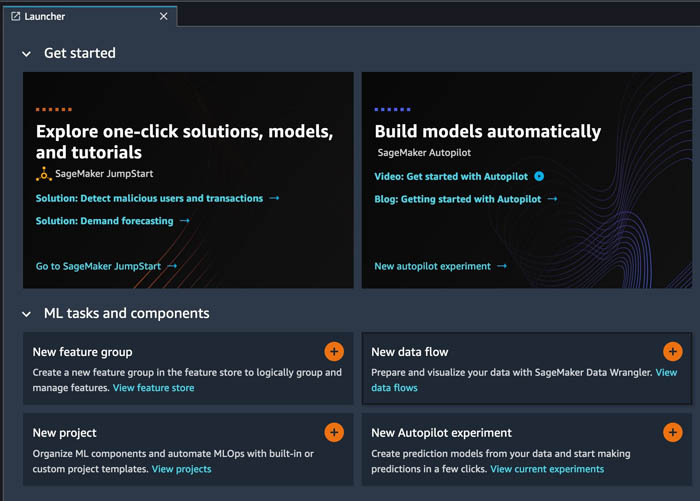The image size is (700, 501).
Task: Close the Launcher tab
Action: (x=163, y=17)
